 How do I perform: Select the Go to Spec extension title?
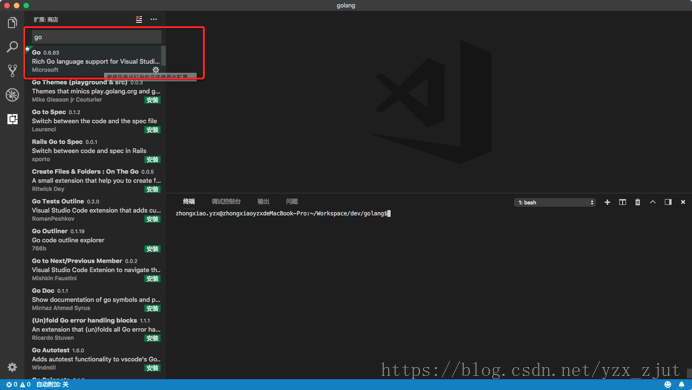(x=49, y=112)
